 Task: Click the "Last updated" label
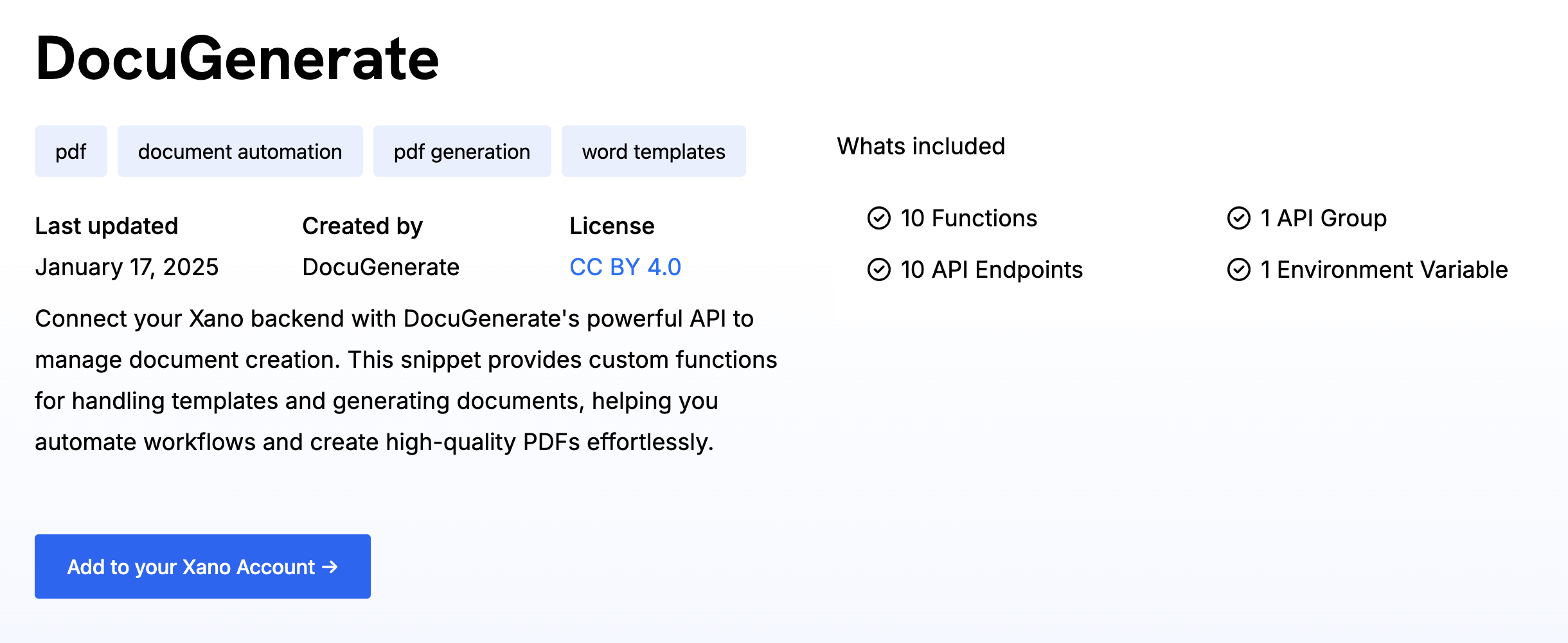click(107, 226)
